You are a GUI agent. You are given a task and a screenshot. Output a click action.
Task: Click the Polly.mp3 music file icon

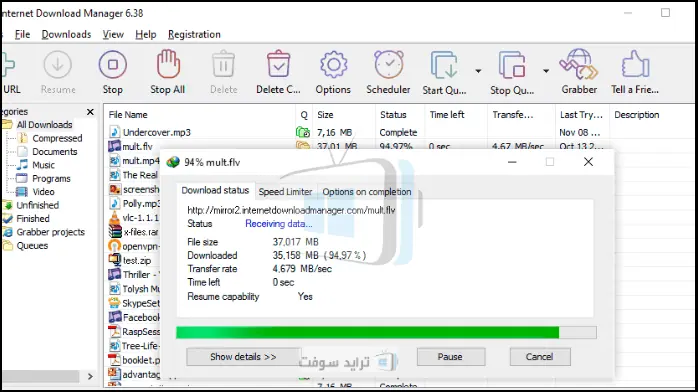pyautogui.click(x=114, y=203)
